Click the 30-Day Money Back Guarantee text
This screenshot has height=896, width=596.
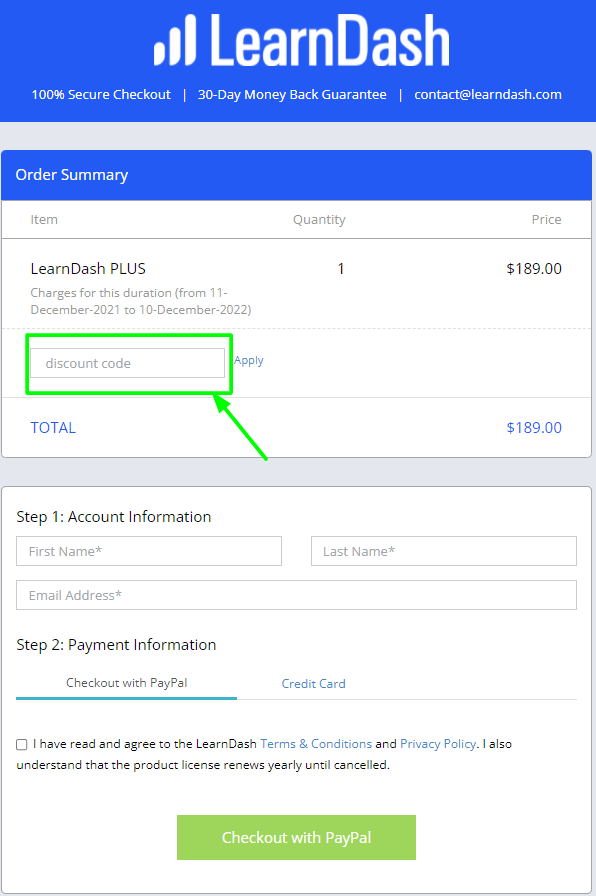[292, 94]
